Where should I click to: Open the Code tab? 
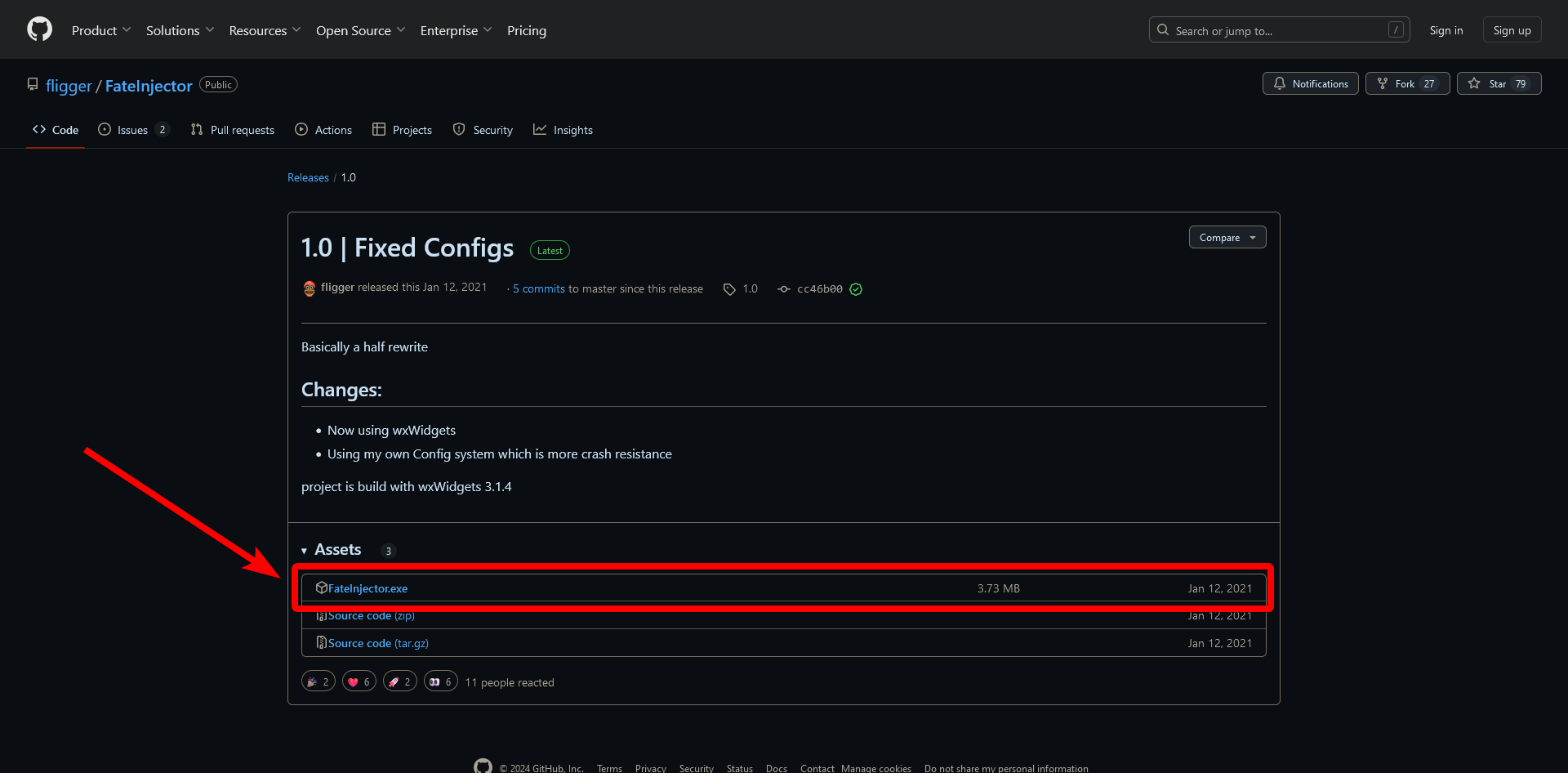[56, 130]
